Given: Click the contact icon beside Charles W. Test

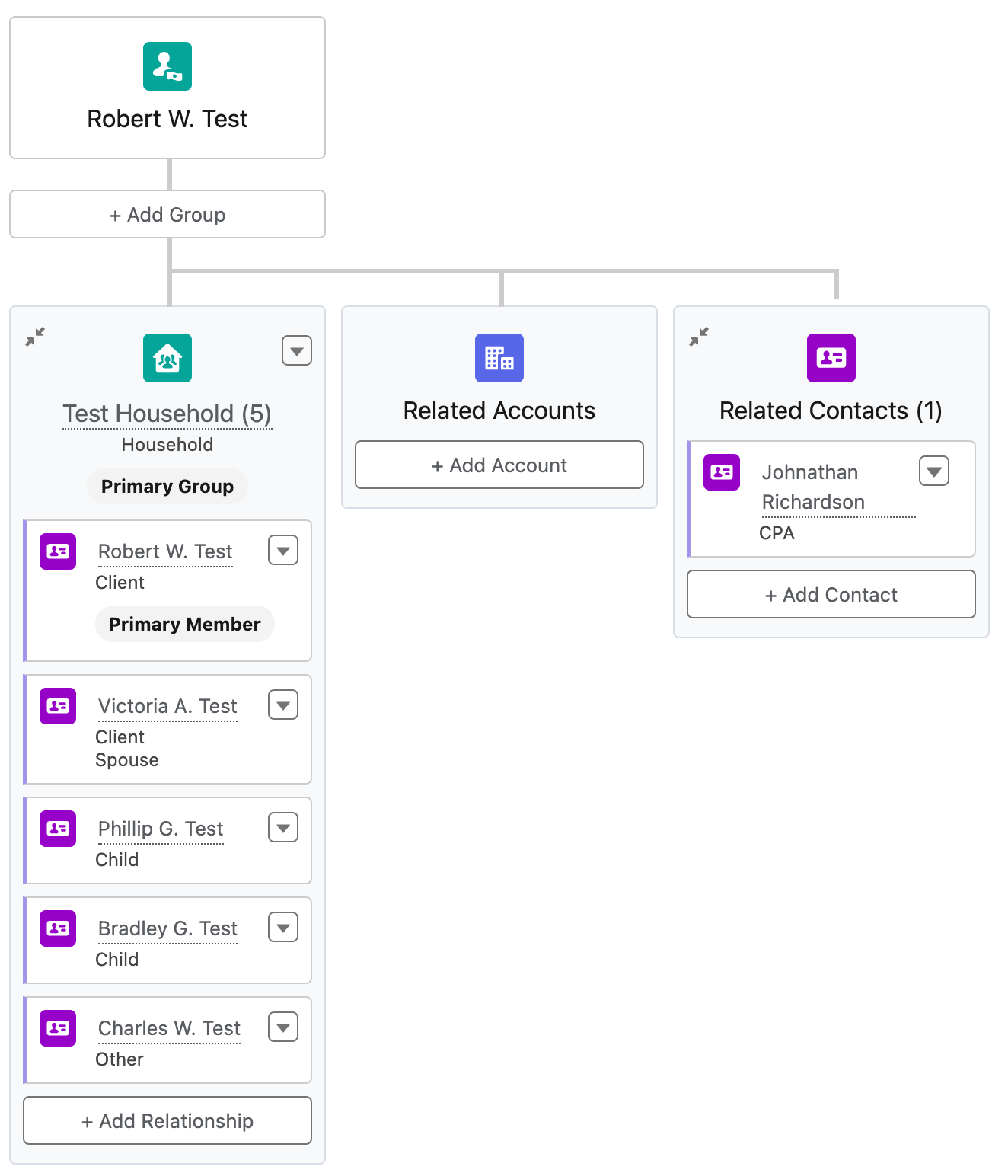Looking at the screenshot, I should [58, 1028].
